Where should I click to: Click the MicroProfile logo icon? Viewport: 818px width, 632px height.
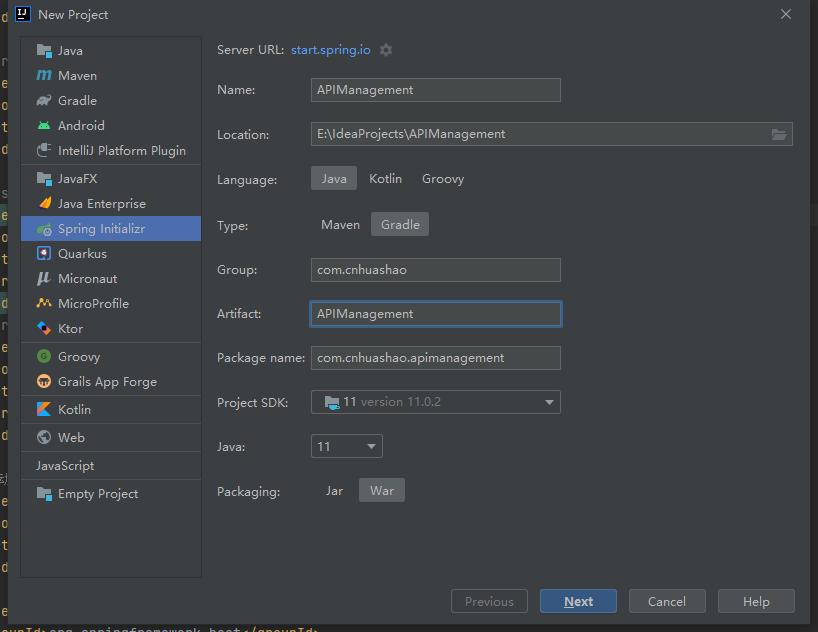click(44, 303)
